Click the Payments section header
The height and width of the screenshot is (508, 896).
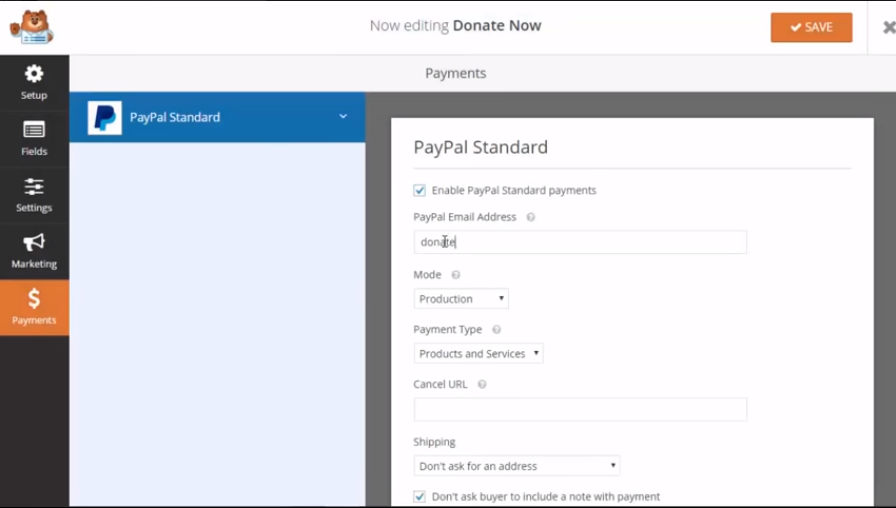(x=455, y=73)
